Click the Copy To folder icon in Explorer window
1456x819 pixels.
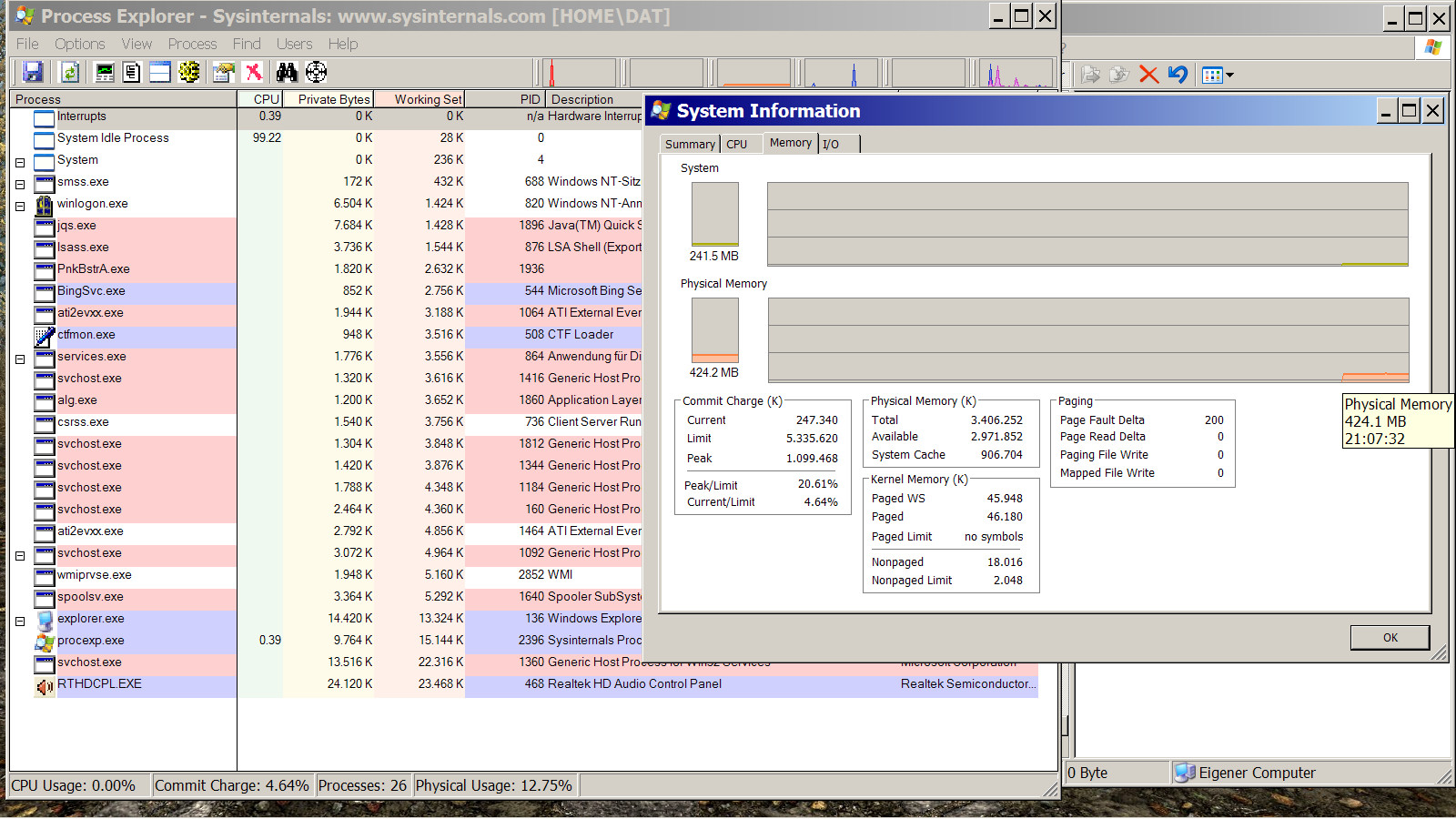pyautogui.click(x=1119, y=75)
